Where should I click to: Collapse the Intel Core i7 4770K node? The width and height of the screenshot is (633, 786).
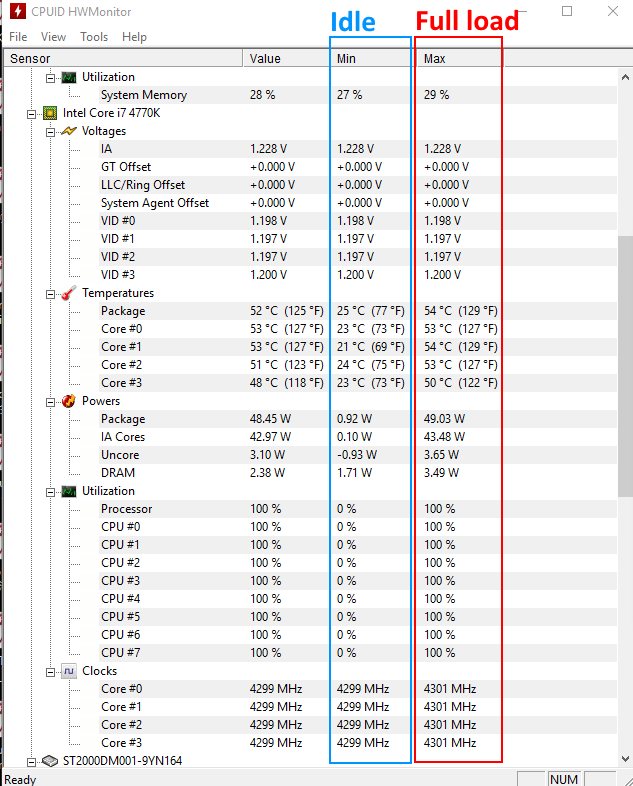click(x=31, y=114)
